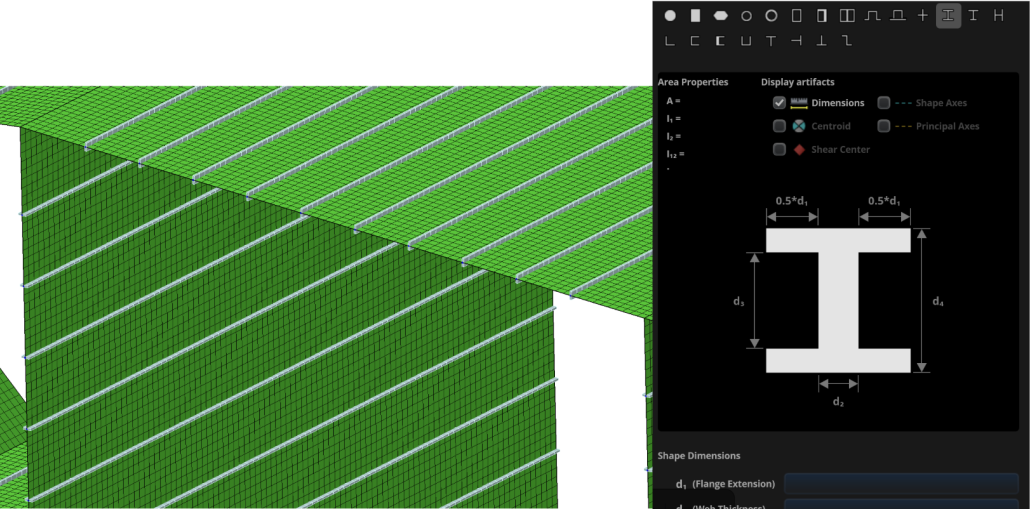Pick the upright T-section shape icon

point(771,41)
